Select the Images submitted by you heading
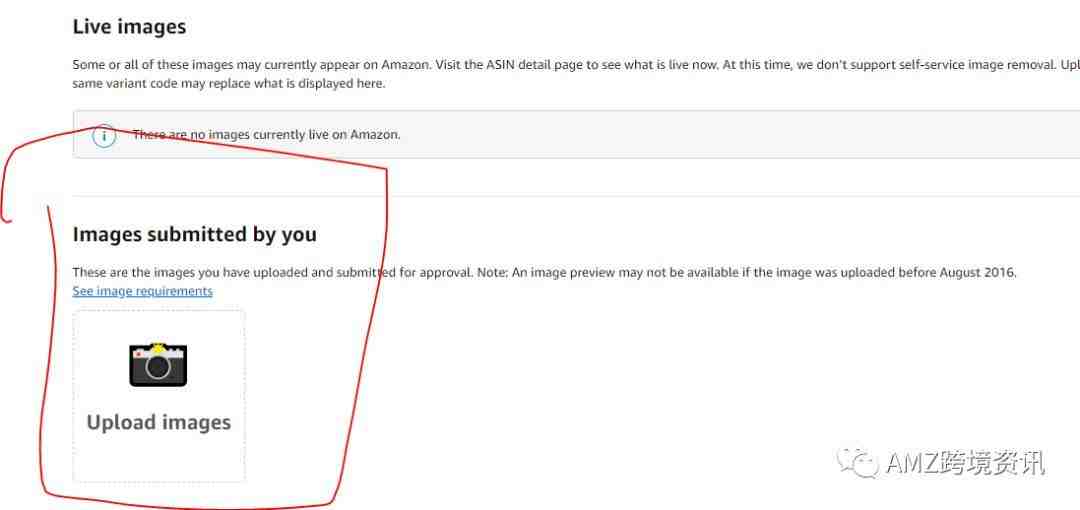The height and width of the screenshot is (510, 1080). point(195,234)
